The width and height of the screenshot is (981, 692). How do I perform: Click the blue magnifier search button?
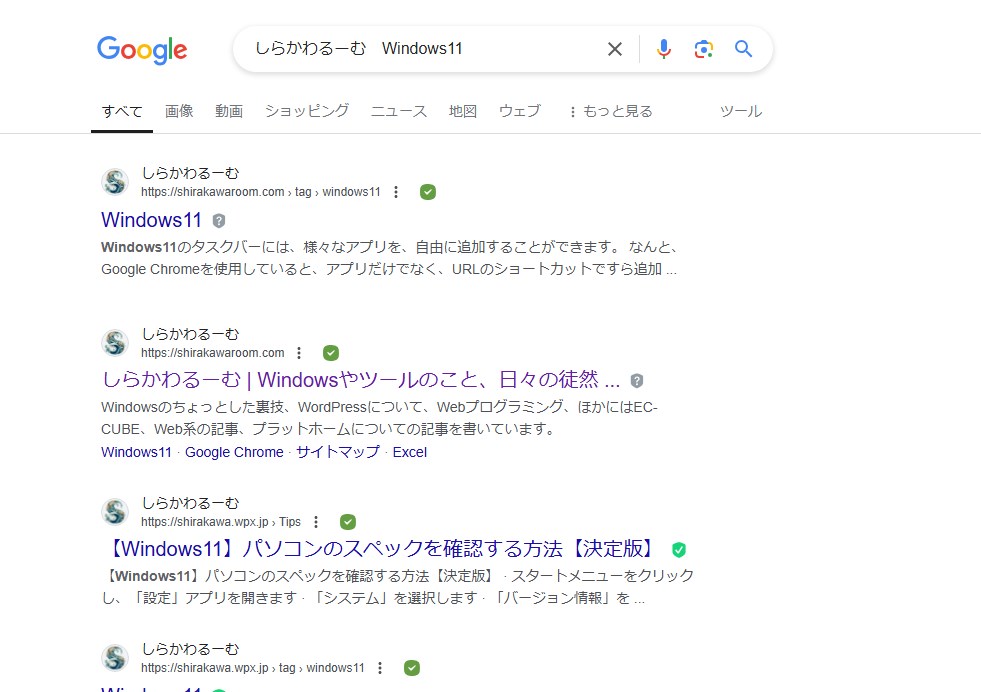pos(743,49)
